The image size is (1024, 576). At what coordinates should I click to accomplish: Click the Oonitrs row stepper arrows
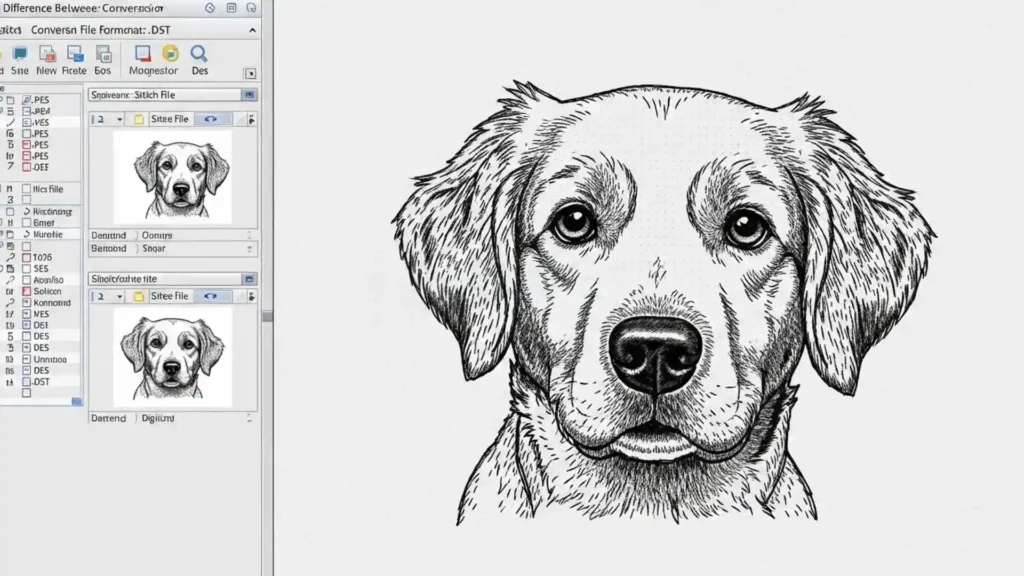[249, 235]
